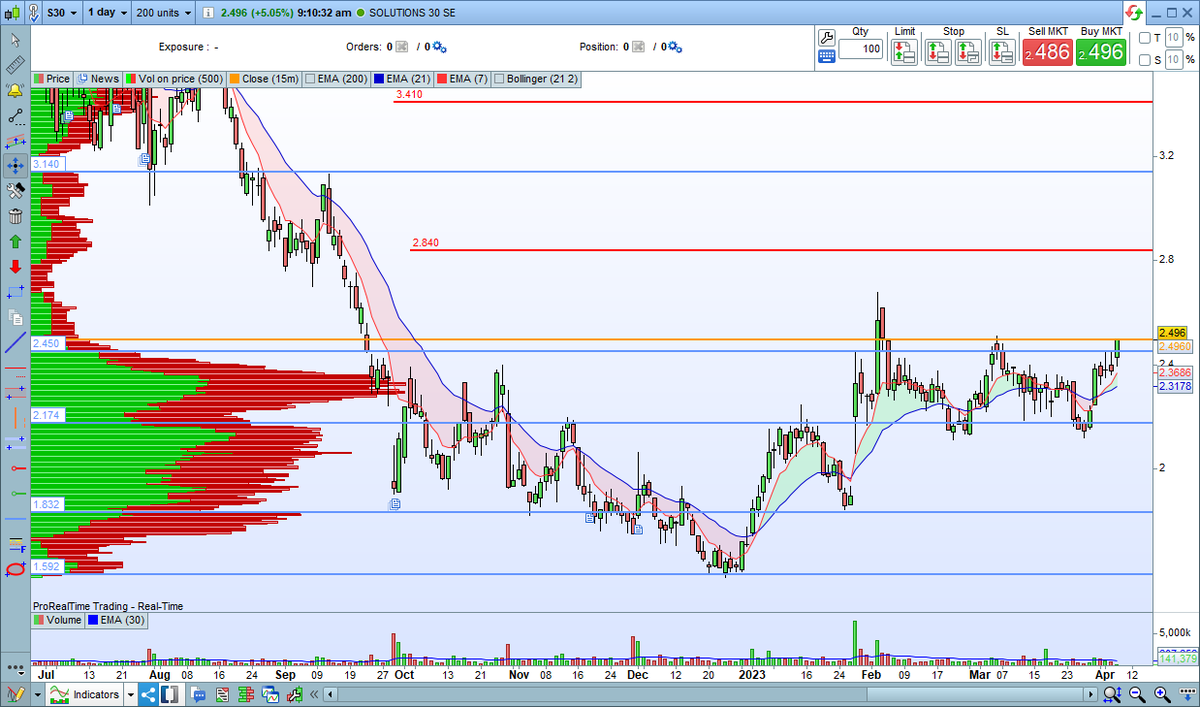Click the Buy MKT 2.496 button
The image size is (1200, 707).
1102,52
